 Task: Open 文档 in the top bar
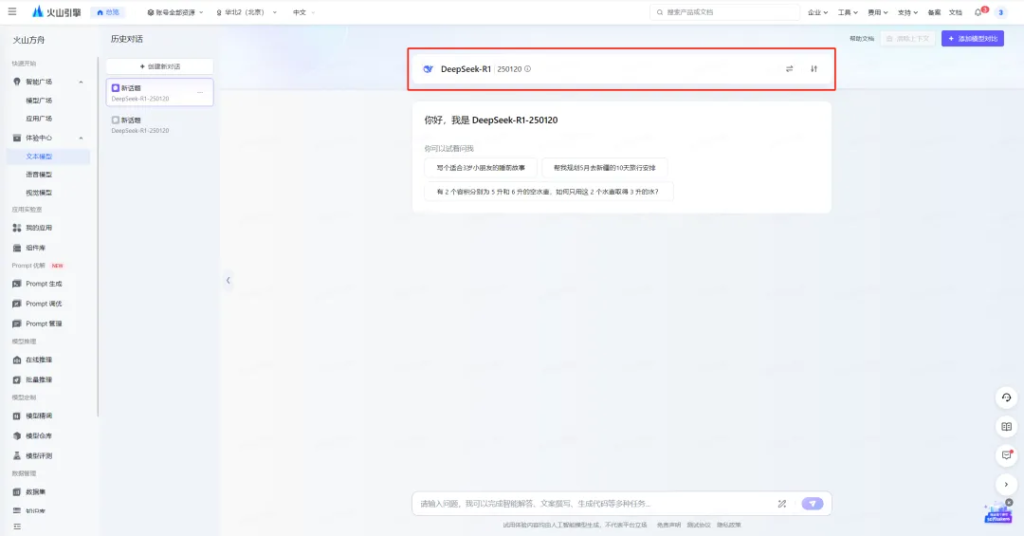(x=955, y=12)
